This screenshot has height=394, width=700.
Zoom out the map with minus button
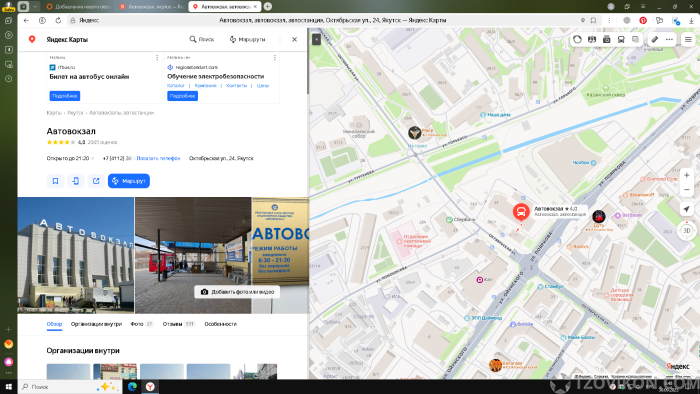click(x=687, y=190)
